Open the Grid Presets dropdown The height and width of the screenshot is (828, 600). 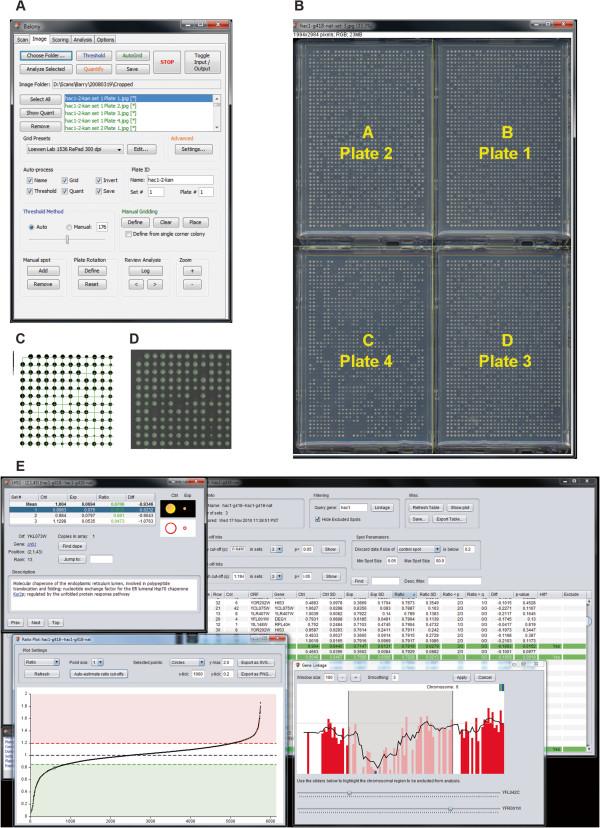pos(75,148)
